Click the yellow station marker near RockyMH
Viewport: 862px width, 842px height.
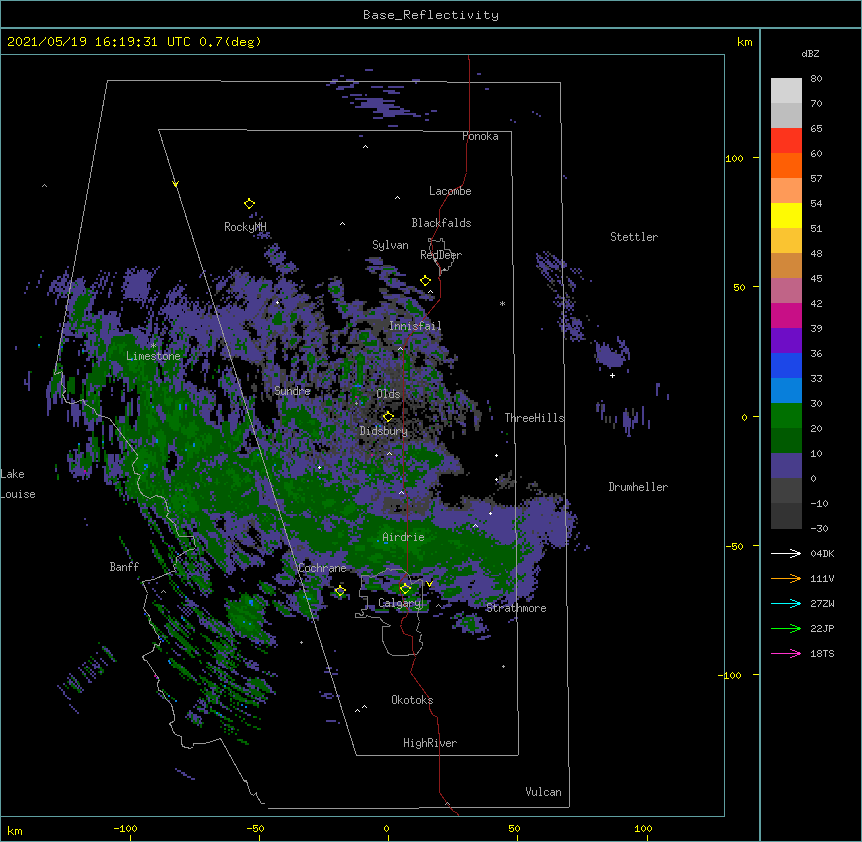(x=249, y=204)
